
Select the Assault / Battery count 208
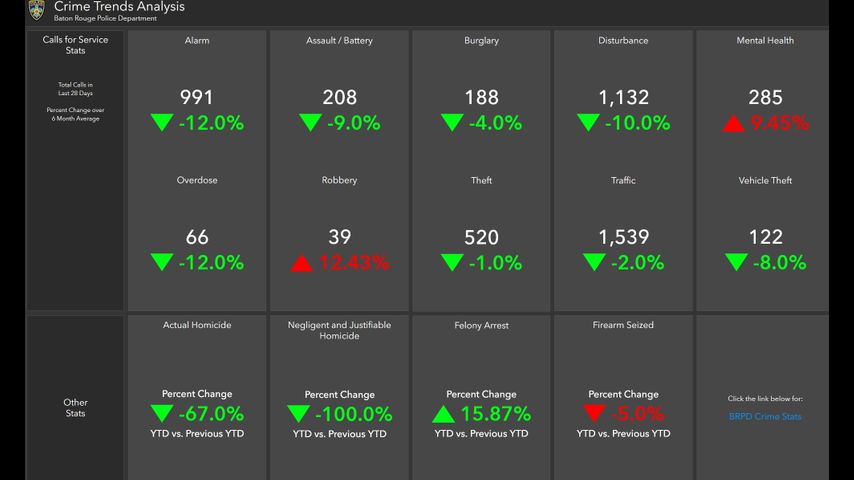(339, 98)
